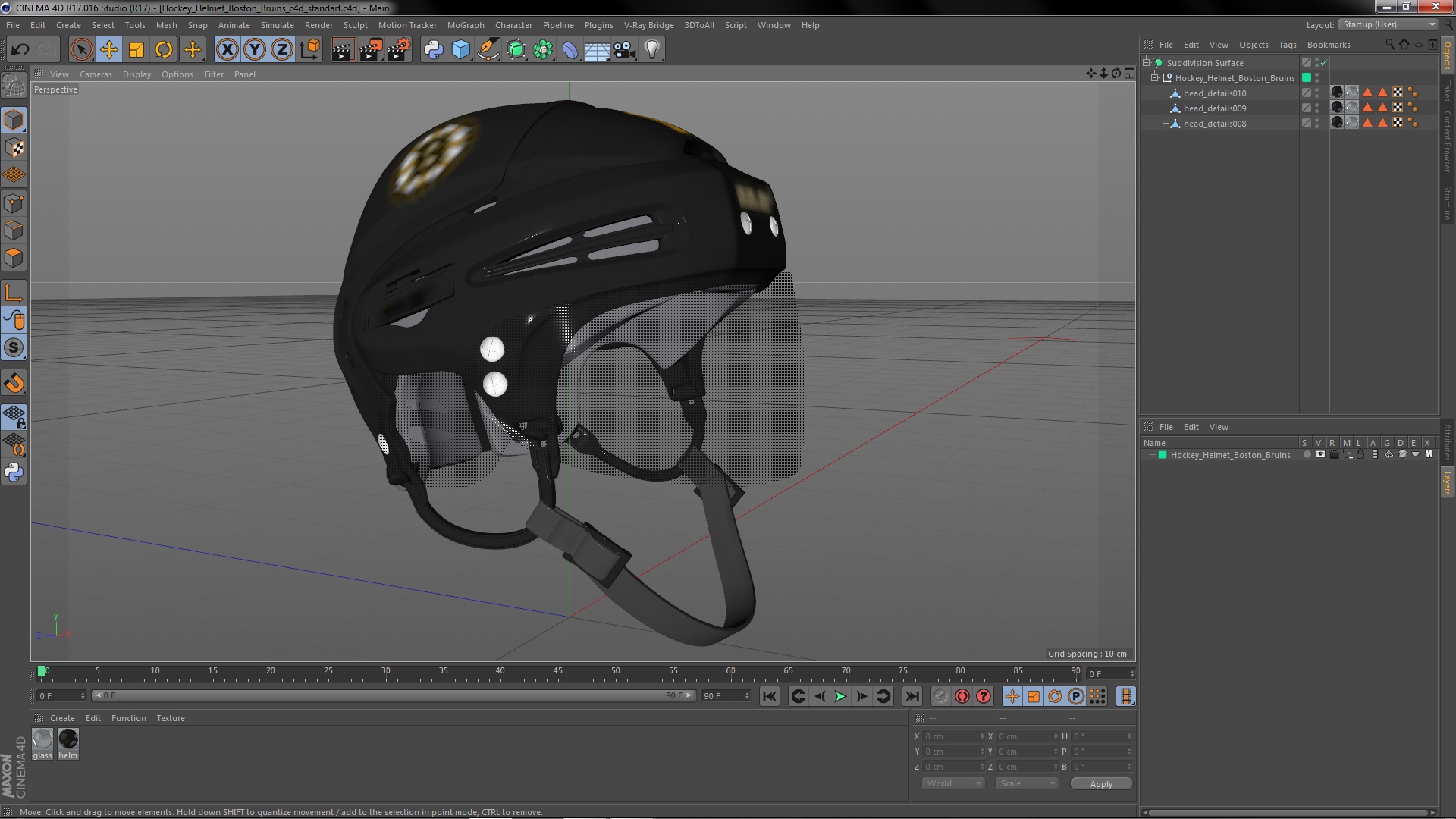
Task: Toggle Enable Snap S icon
Action: 14,348
